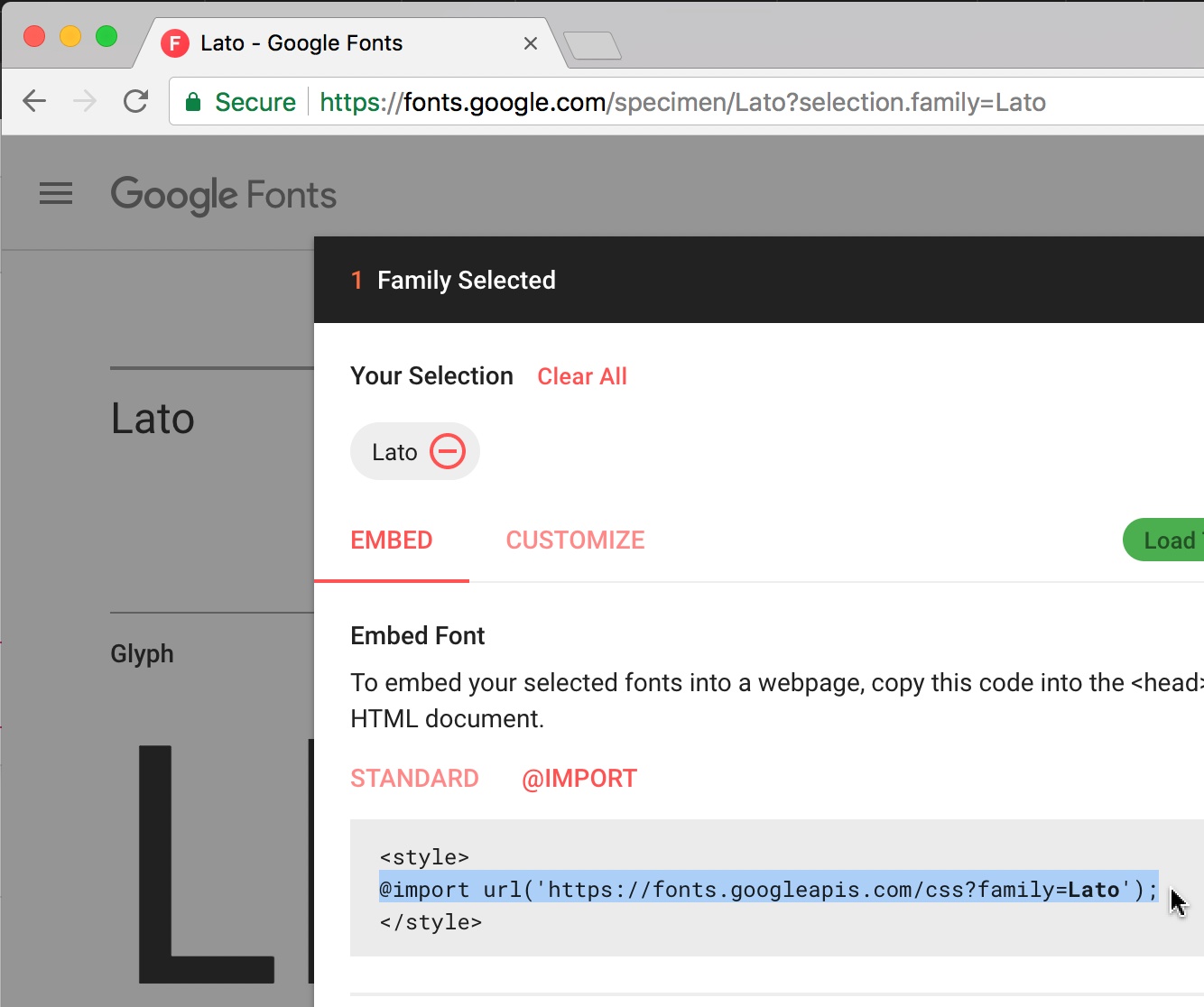Remove Lato using the red minus icon
The width and height of the screenshot is (1204, 1007).
[448, 451]
